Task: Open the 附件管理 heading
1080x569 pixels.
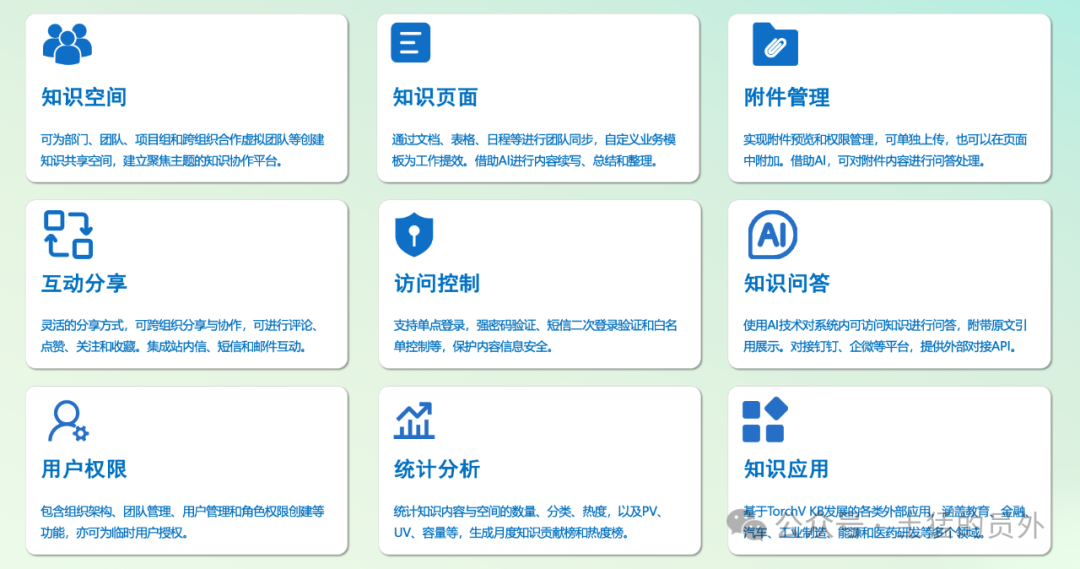Action: click(787, 97)
